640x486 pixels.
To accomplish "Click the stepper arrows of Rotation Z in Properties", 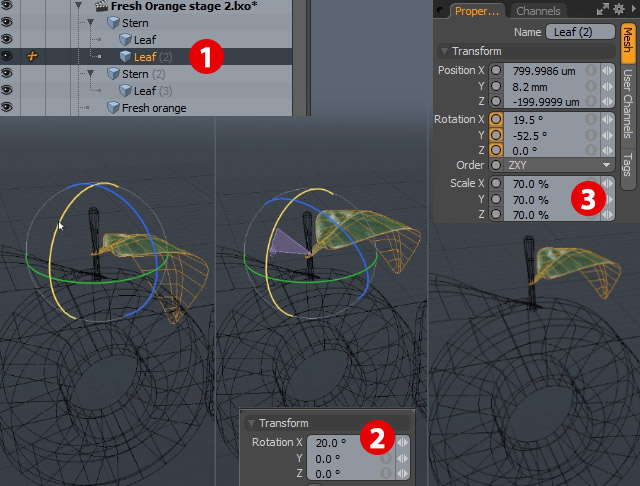I will pos(608,150).
